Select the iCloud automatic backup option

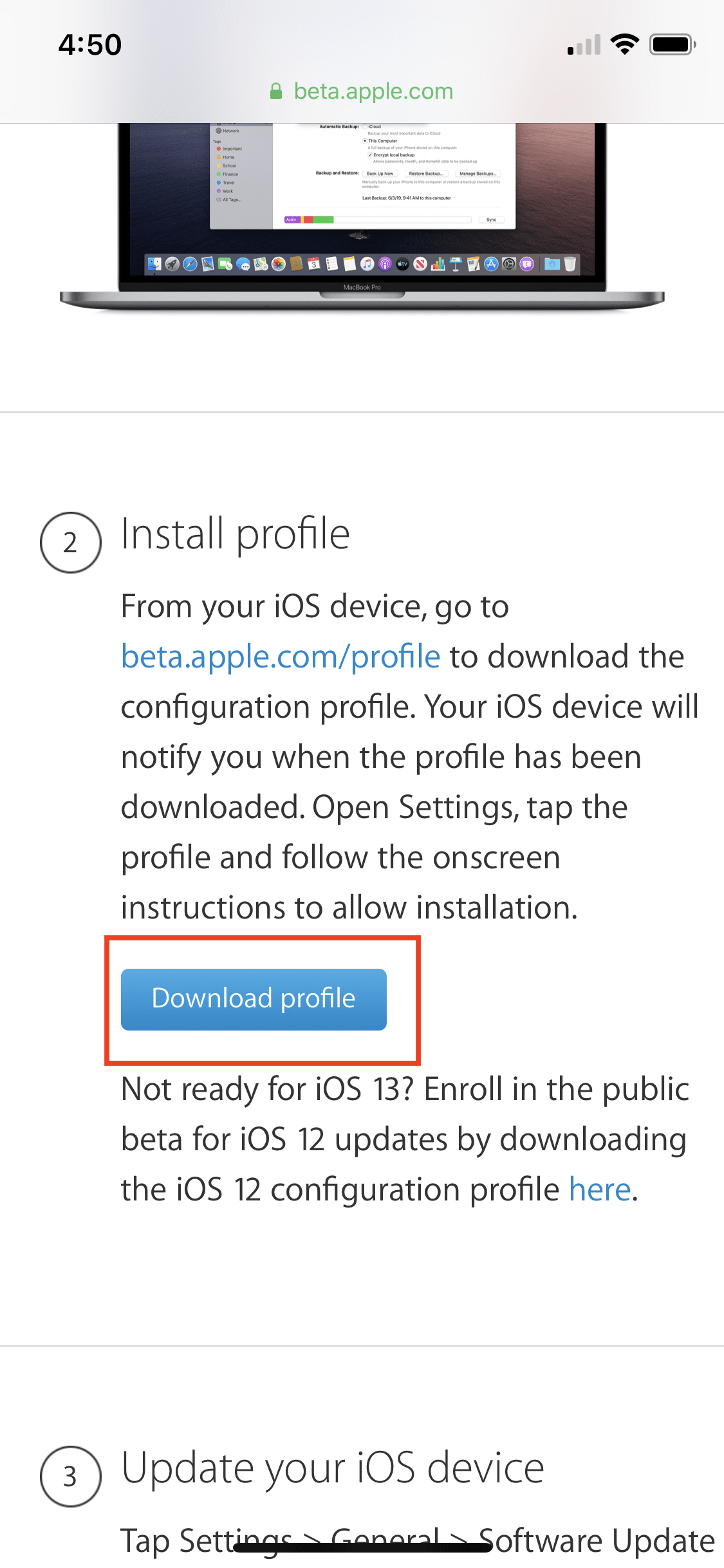[x=364, y=127]
